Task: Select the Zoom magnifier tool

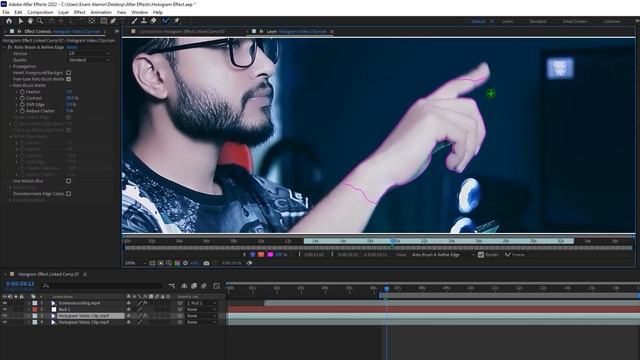Action: click(x=40, y=21)
